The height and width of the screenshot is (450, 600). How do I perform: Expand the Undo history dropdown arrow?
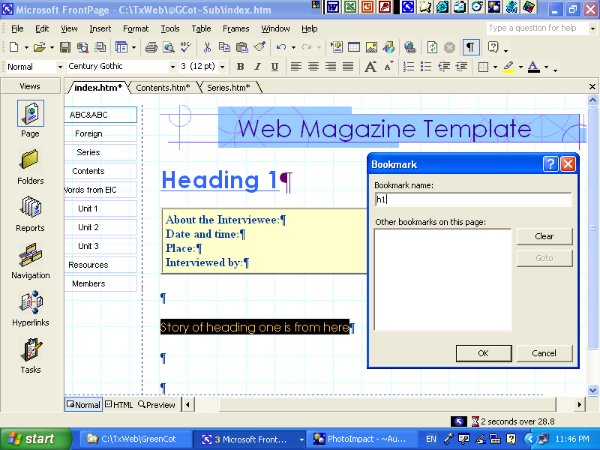pyautogui.click(x=293, y=47)
